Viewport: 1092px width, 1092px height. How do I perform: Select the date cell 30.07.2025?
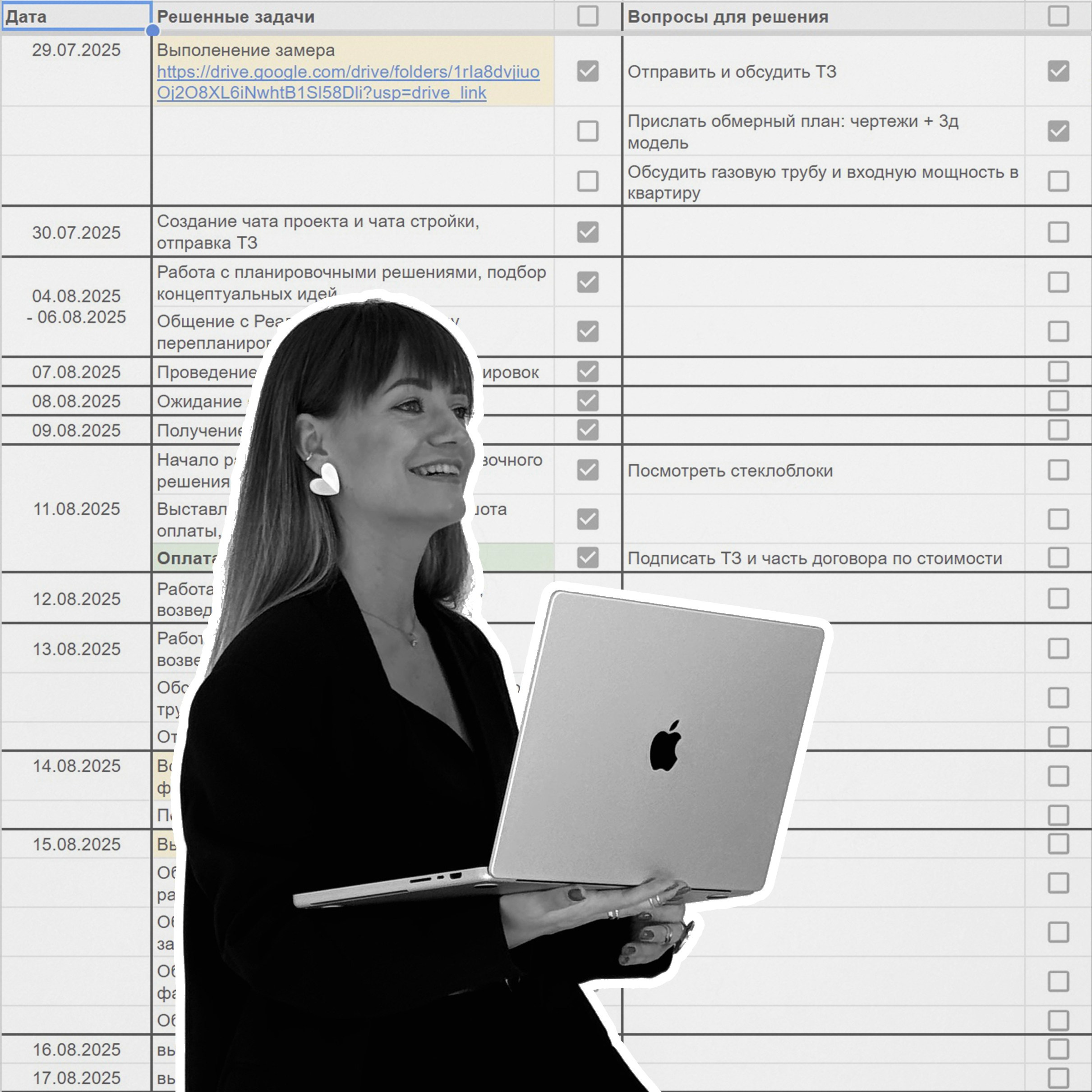pos(76,232)
